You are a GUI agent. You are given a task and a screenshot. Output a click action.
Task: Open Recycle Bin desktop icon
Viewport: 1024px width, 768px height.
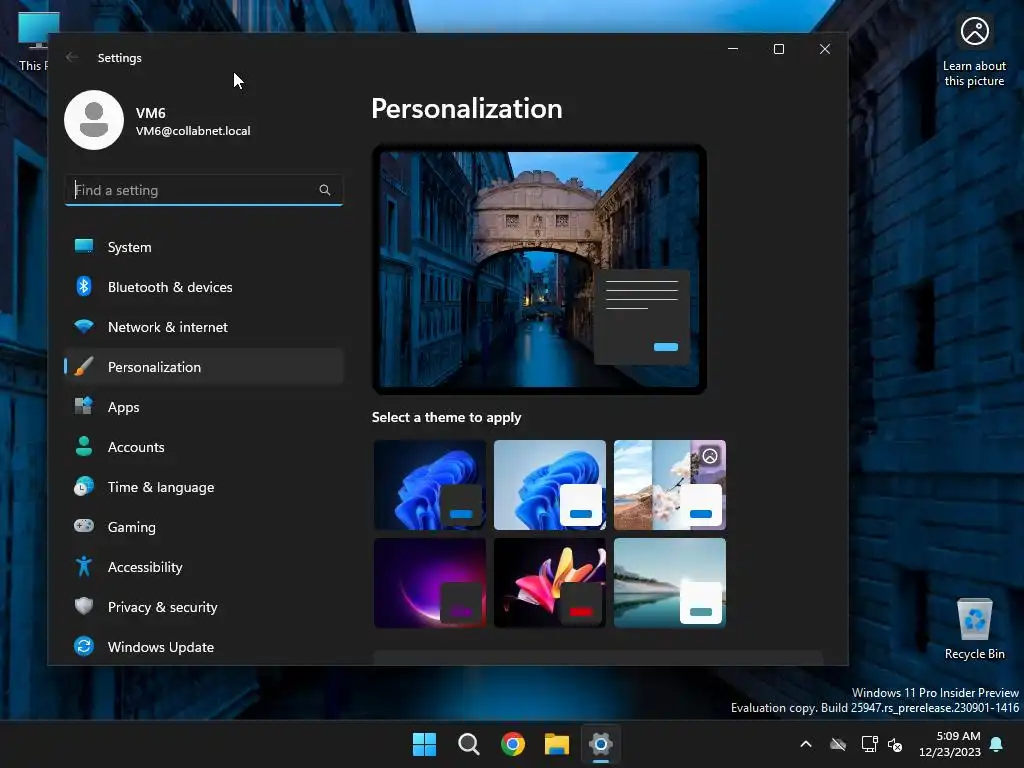coord(974,629)
